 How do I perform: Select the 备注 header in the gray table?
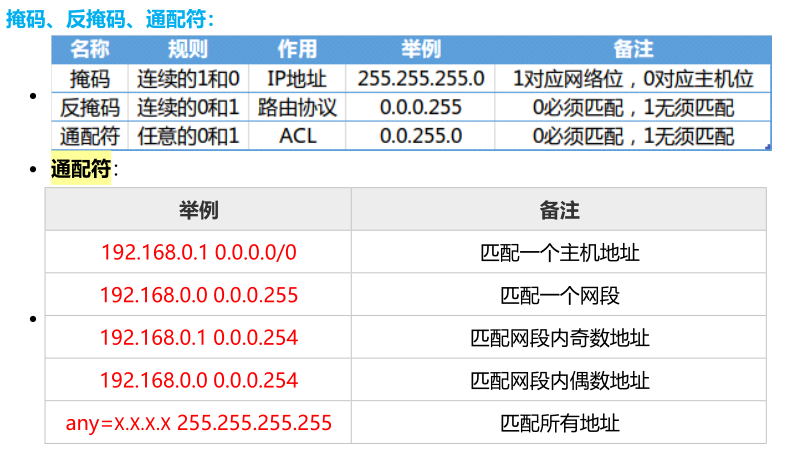(560, 210)
